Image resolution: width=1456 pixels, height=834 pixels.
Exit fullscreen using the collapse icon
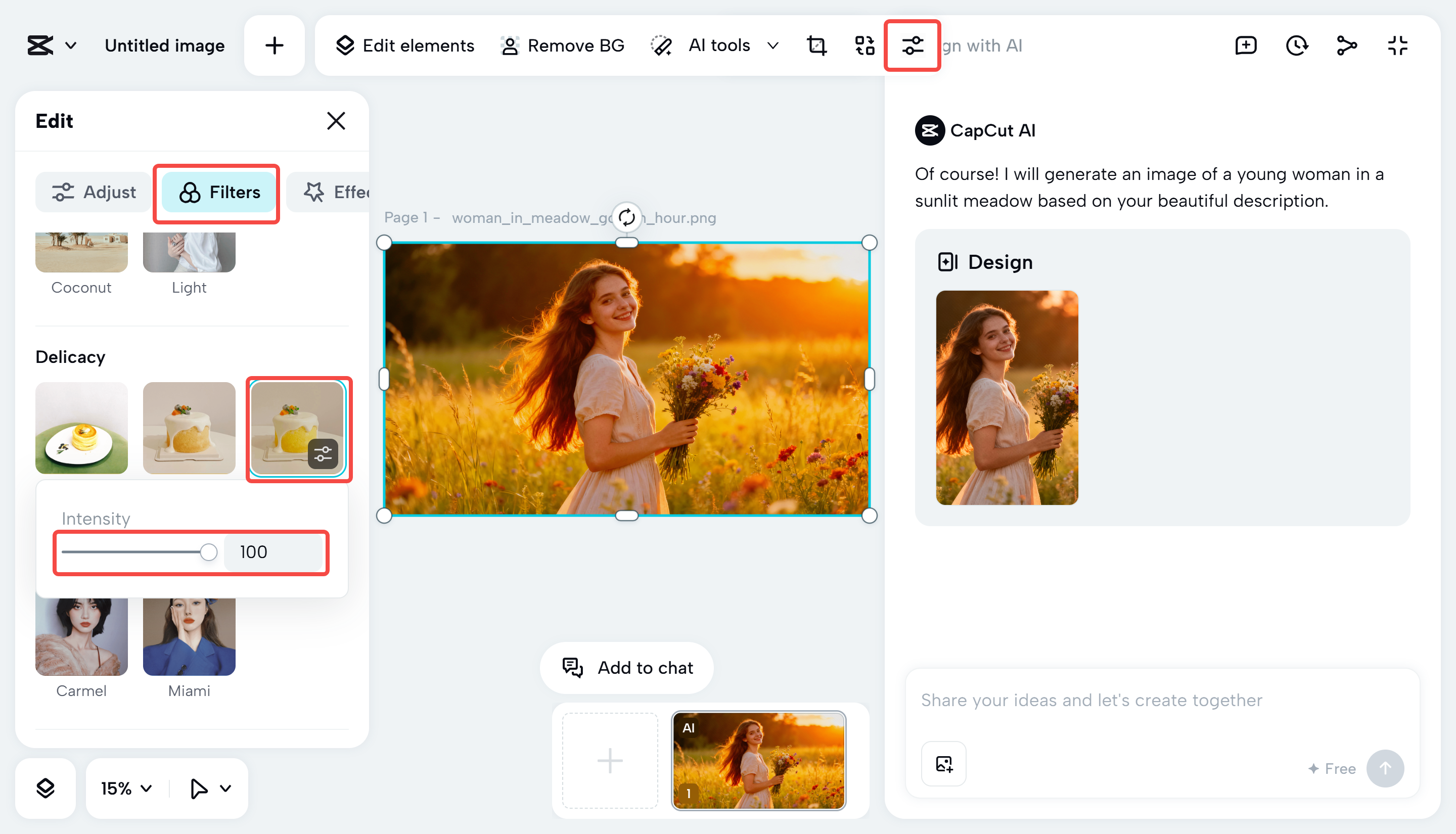pyautogui.click(x=1397, y=45)
